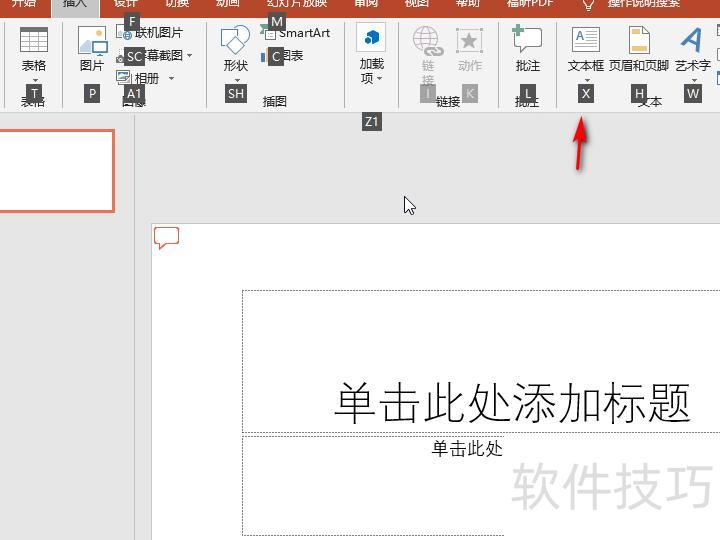
Task: Expand the 相册 dropdown arrow
Action: tap(171, 79)
